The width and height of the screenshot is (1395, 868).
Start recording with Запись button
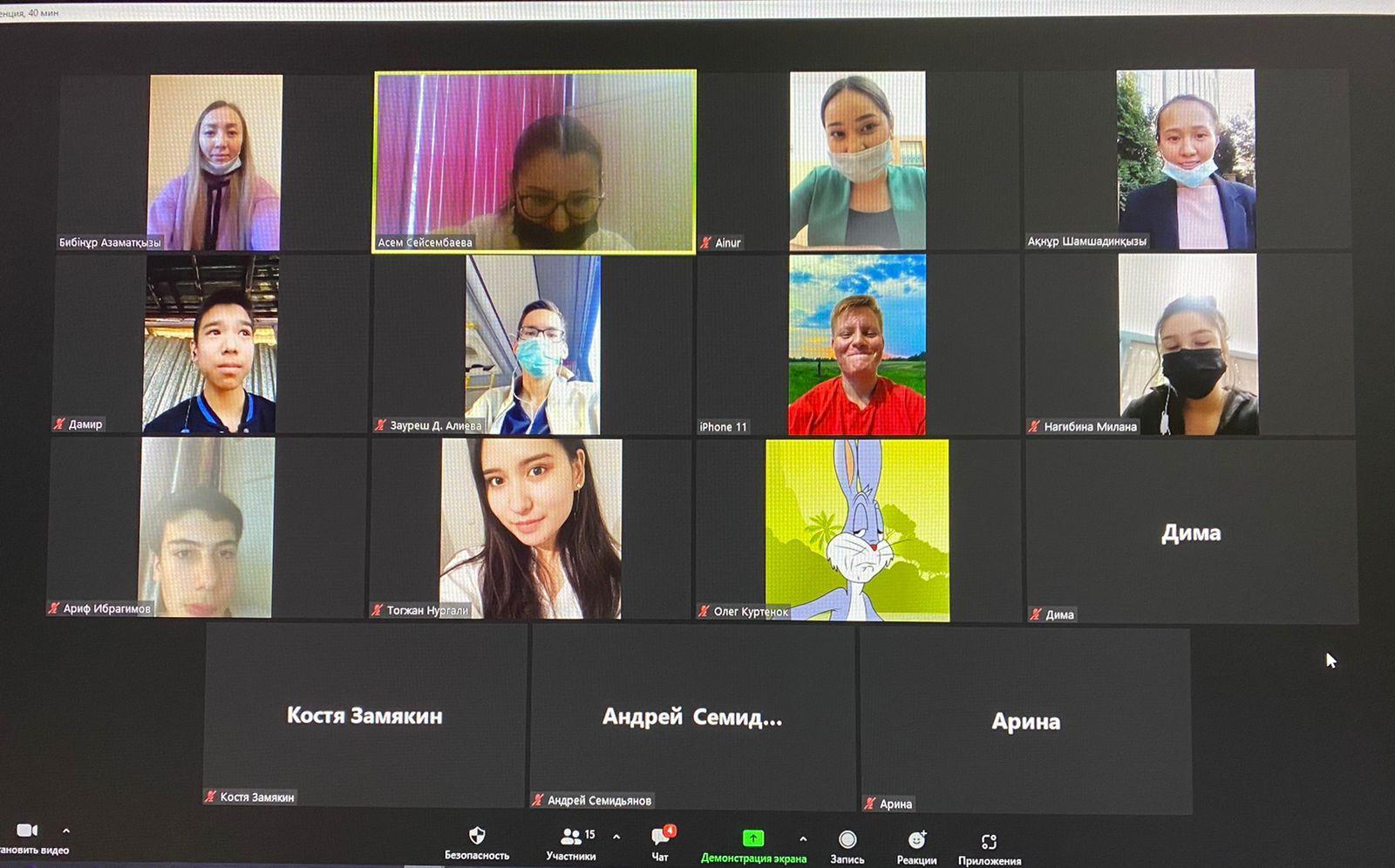[x=847, y=840]
